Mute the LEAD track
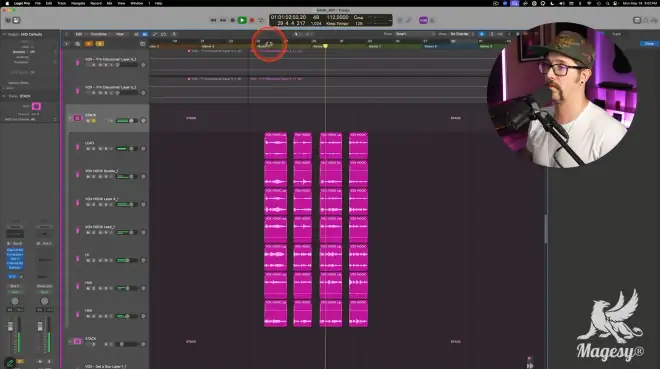The height and width of the screenshot is (369, 660). coord(88,149)
